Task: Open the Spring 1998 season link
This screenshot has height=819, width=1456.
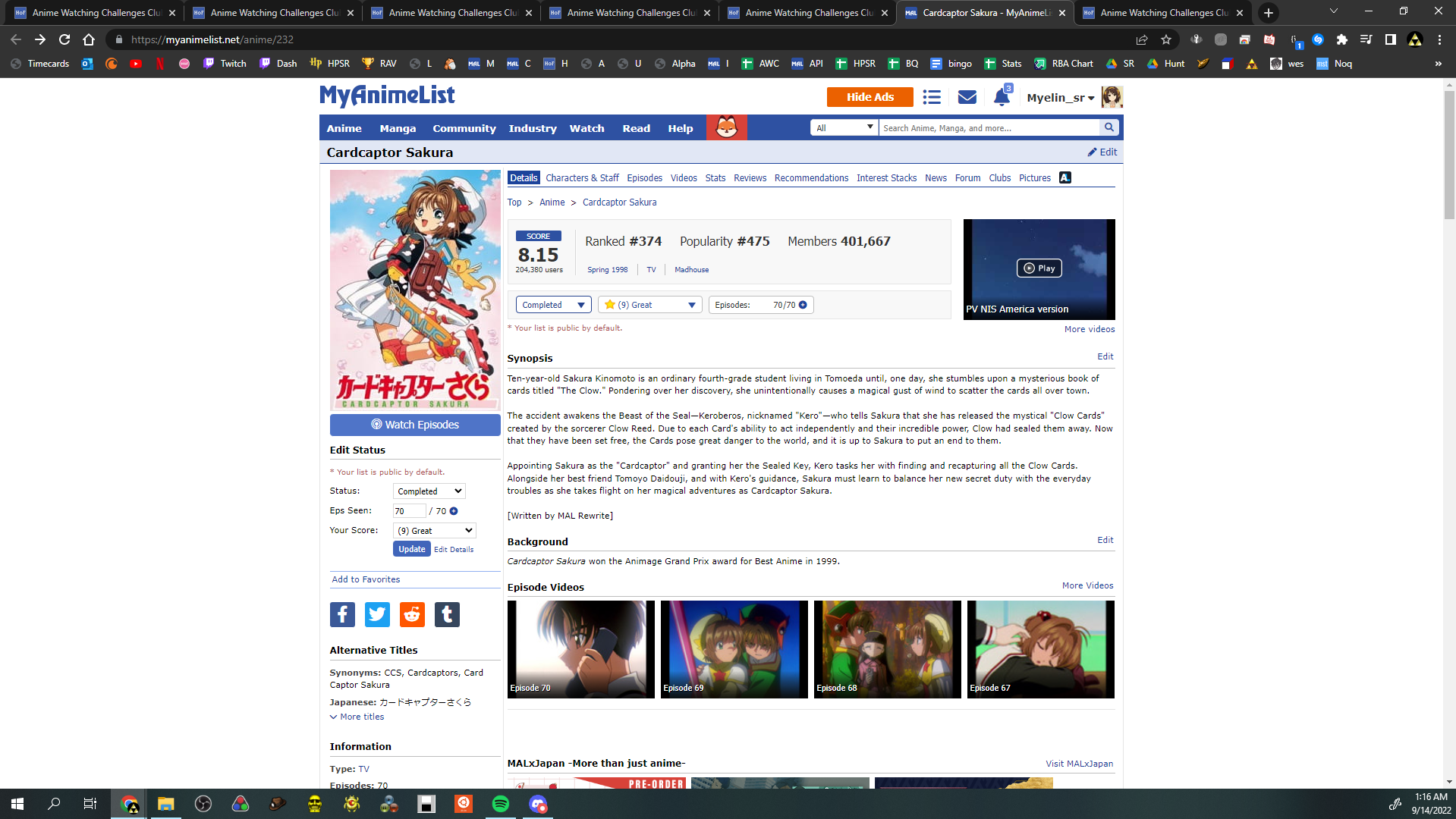Action: click(607, 270)
